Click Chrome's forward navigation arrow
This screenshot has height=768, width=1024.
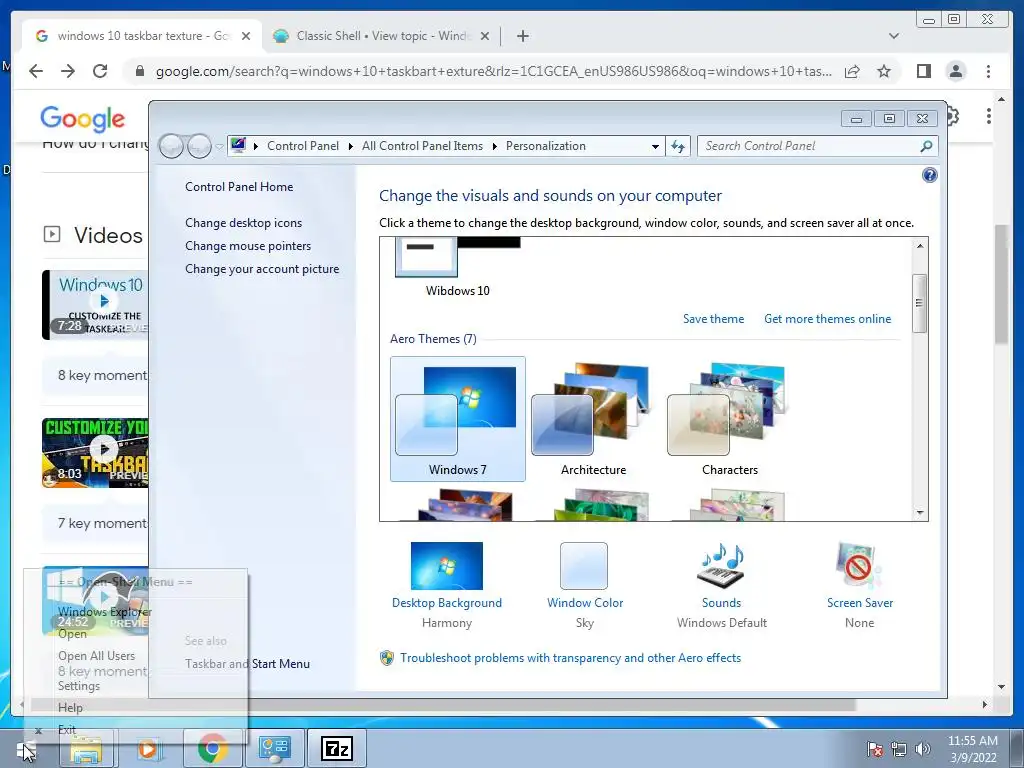[x=68, y=71]
